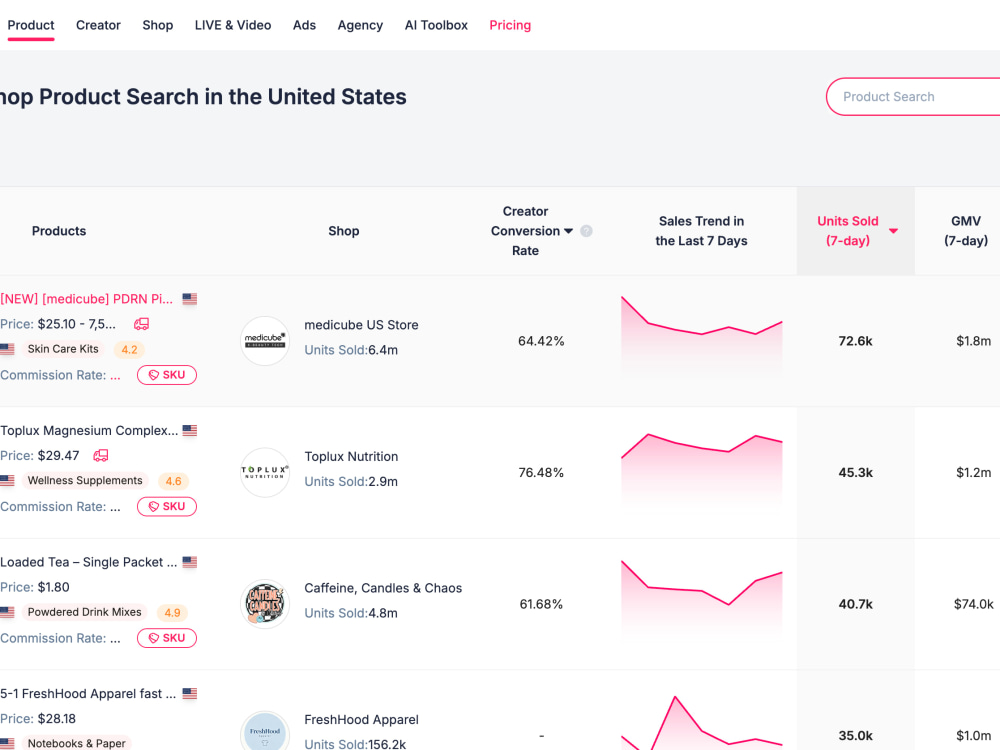Image resolution: width=1000 pixels, height=750 pixels.
Task: Click the $1.8m GMV value
Action: [973, 341]
